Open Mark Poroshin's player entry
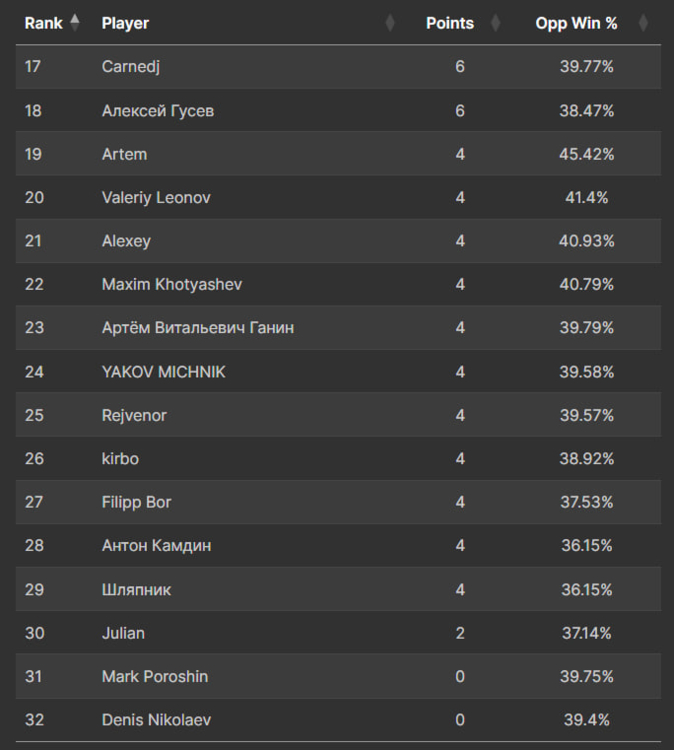 click(155, 677)
